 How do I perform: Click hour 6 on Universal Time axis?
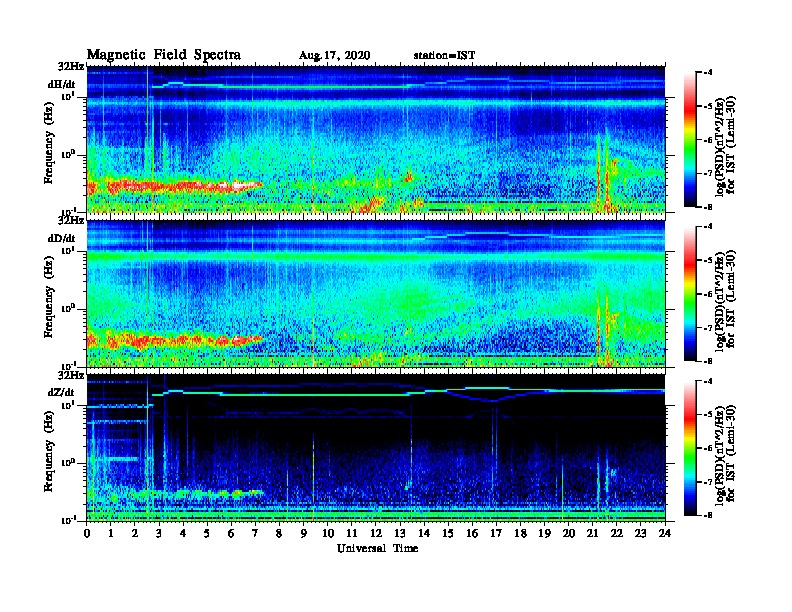tap(231, 534)
